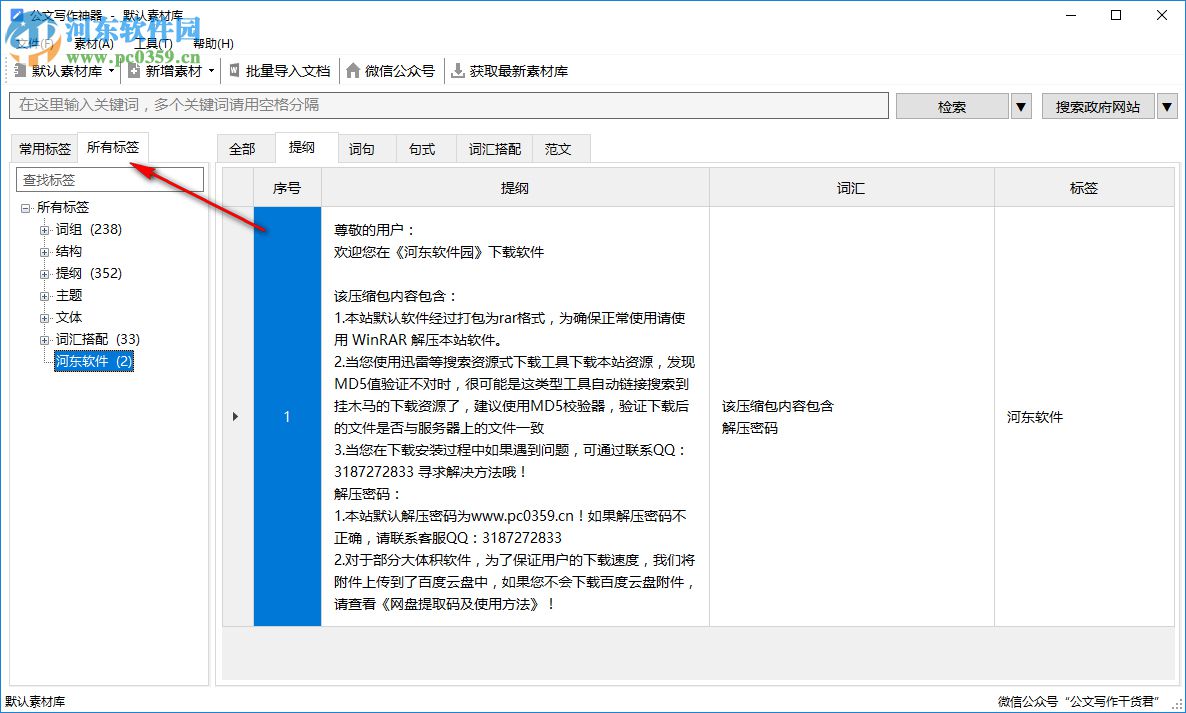
Task: Select the 文体 tree item label
Action: pos(69,317)
